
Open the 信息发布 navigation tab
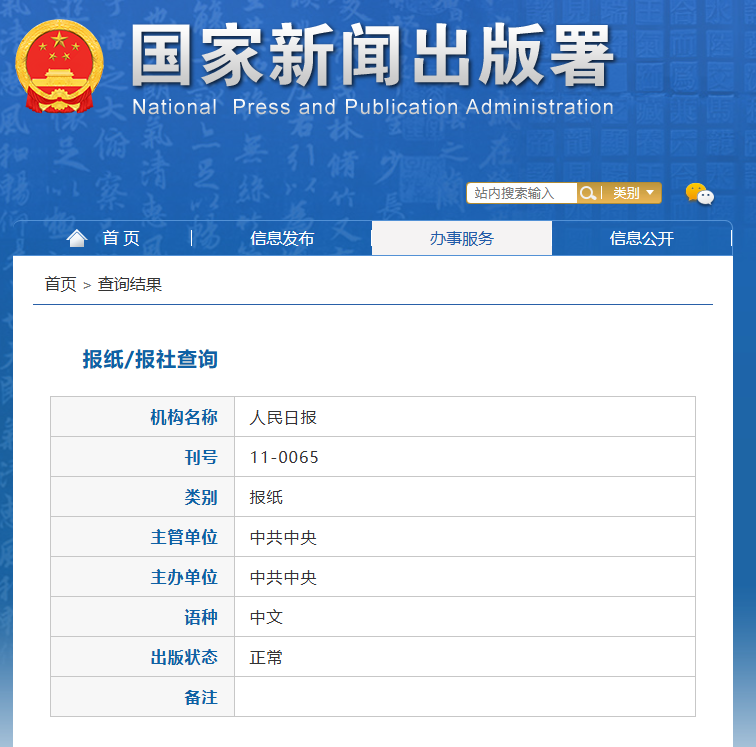[282, 238]
